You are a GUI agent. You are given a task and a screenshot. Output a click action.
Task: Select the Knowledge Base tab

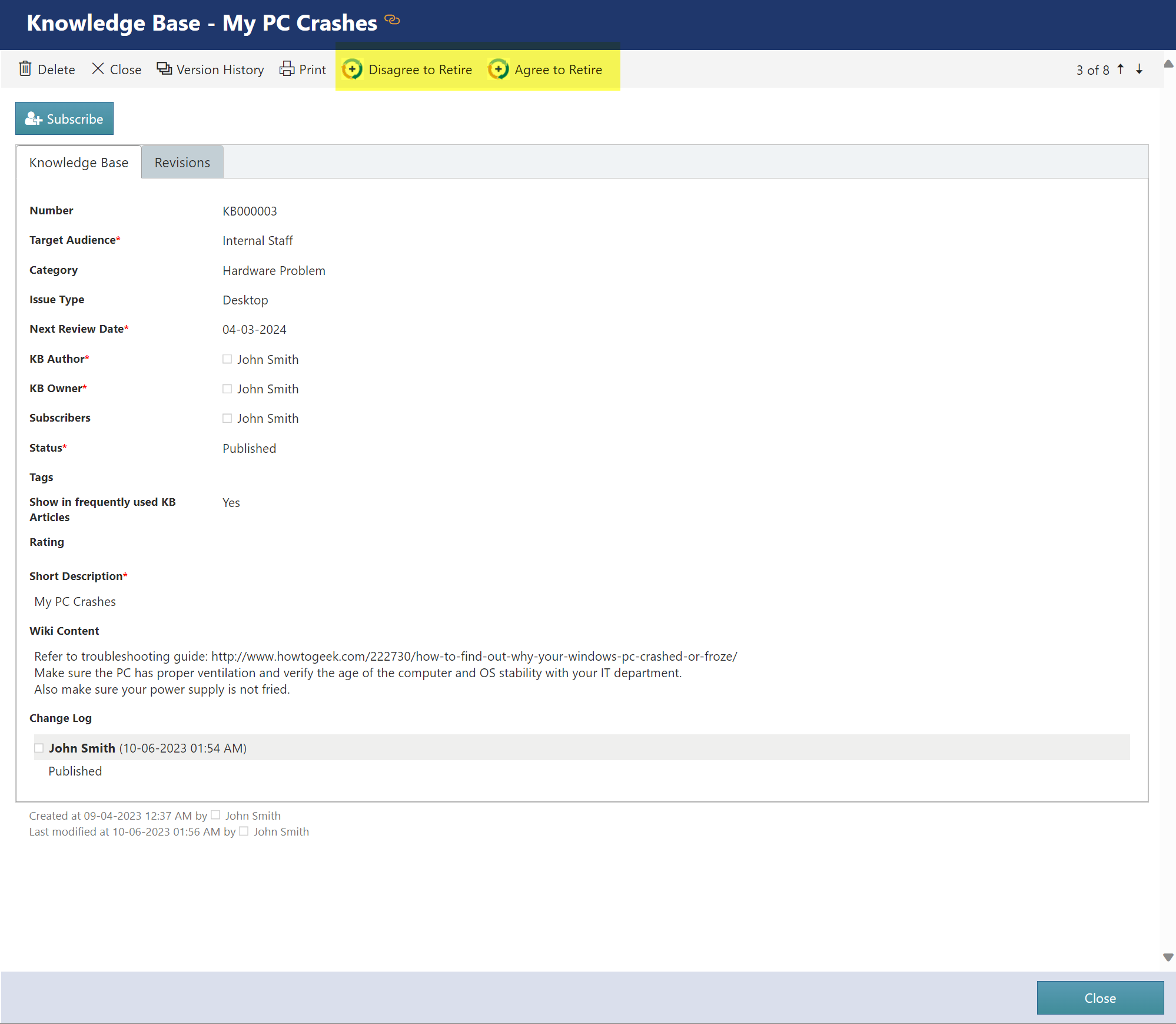79,163
